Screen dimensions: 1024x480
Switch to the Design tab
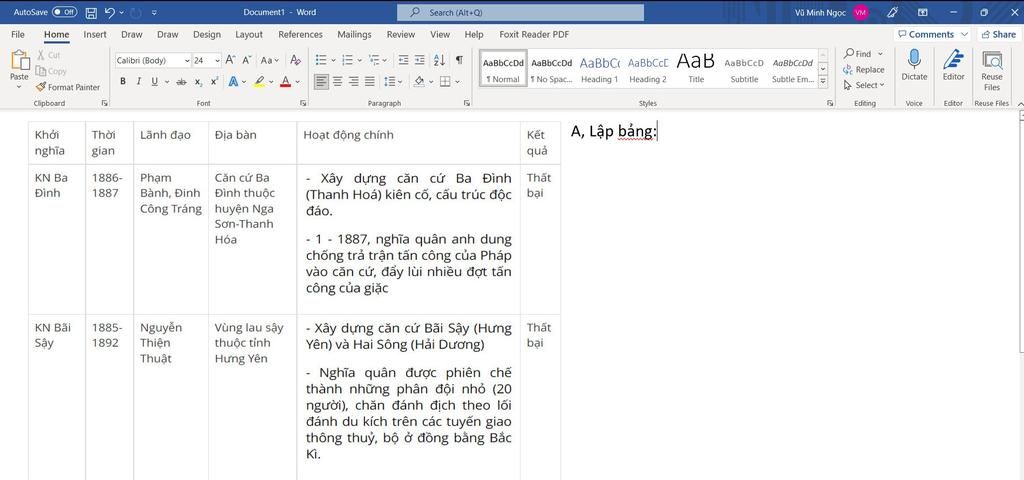coord(207,35)
